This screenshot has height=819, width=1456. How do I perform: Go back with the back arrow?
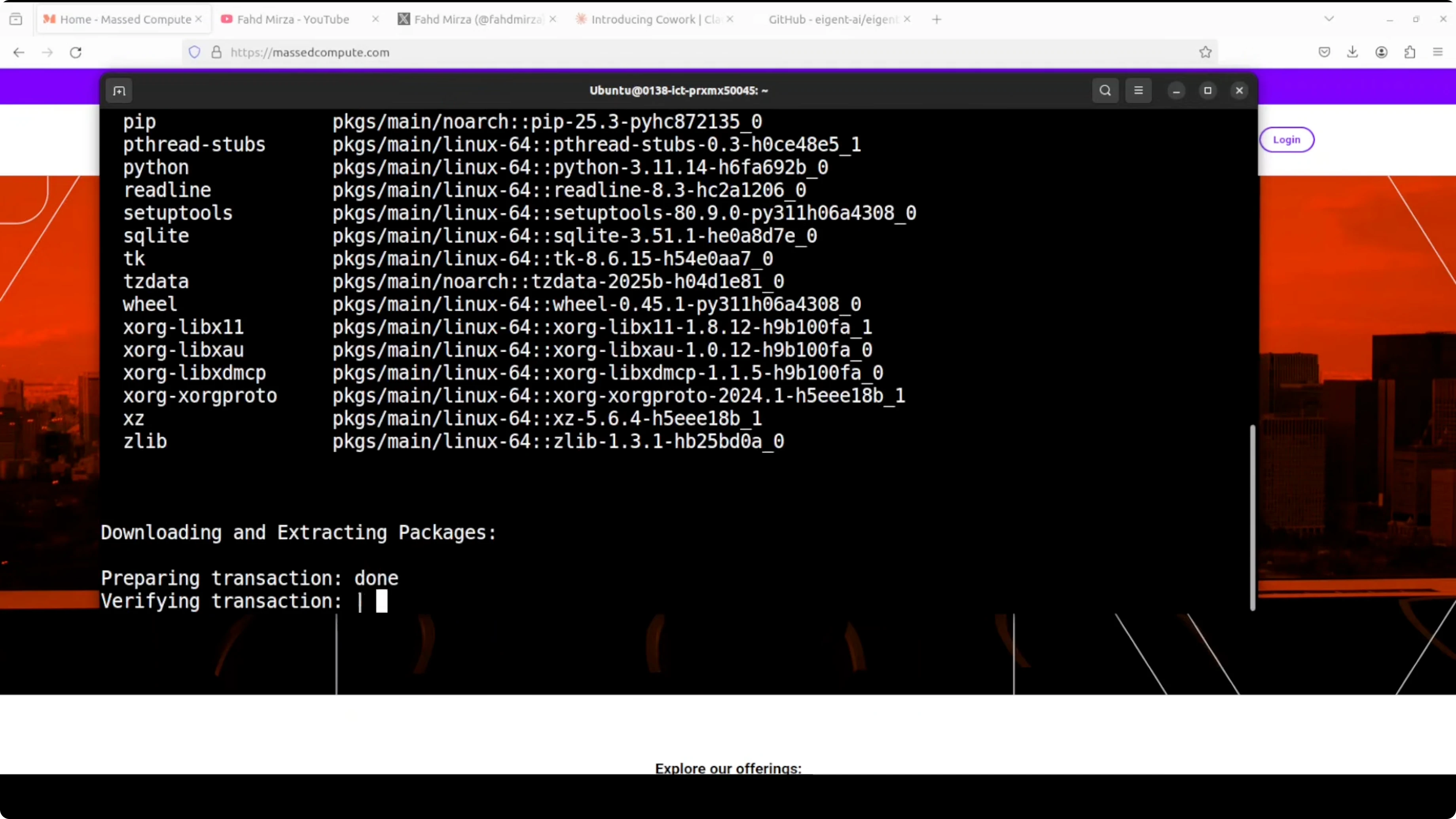[19, 53]
